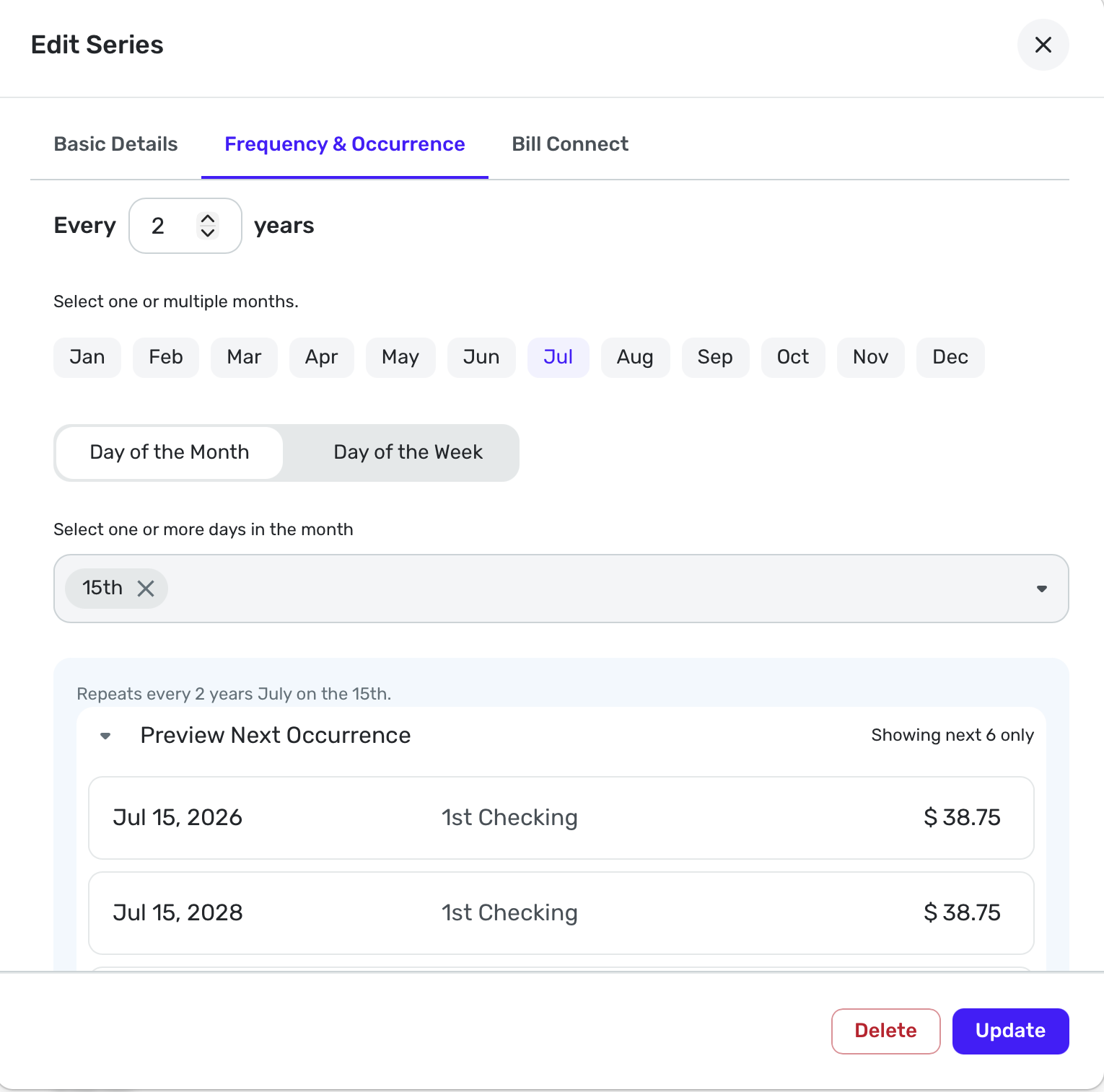
Task: Open the Bill Connect tab
Action: 570,144
